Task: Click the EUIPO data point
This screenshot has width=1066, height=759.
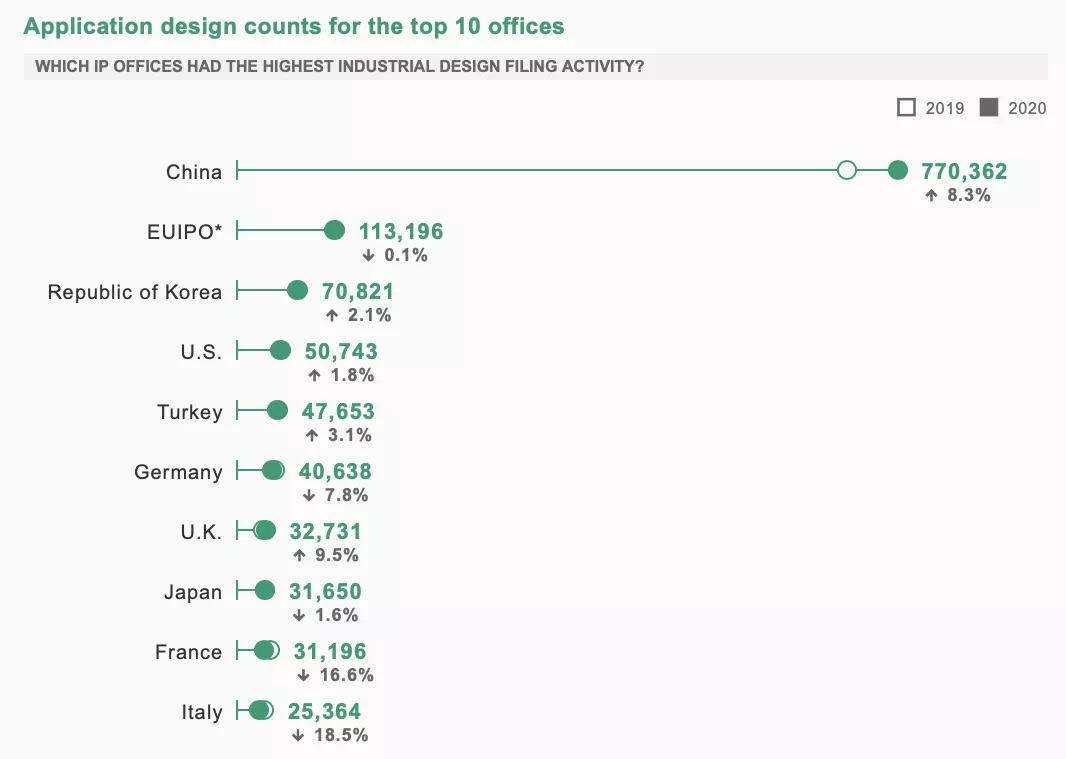Action: pos(334,230)
